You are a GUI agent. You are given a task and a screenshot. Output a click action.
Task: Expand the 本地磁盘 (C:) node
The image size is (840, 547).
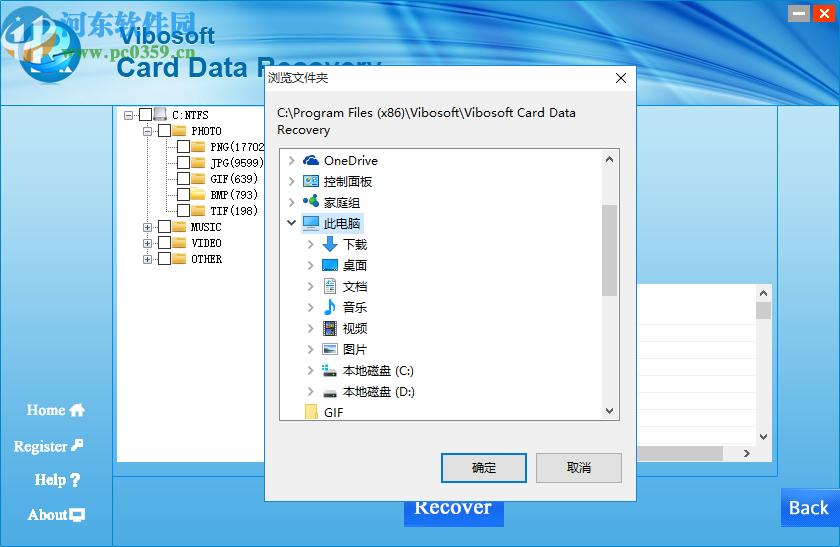[x=311, y=370]
